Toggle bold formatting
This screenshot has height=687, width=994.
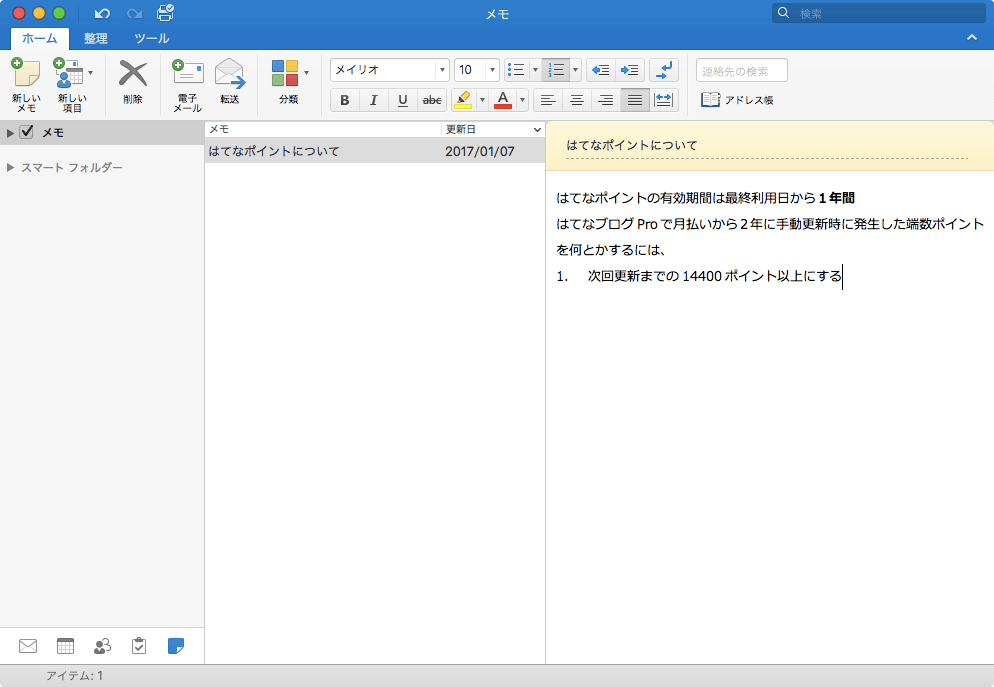point(344,100)
